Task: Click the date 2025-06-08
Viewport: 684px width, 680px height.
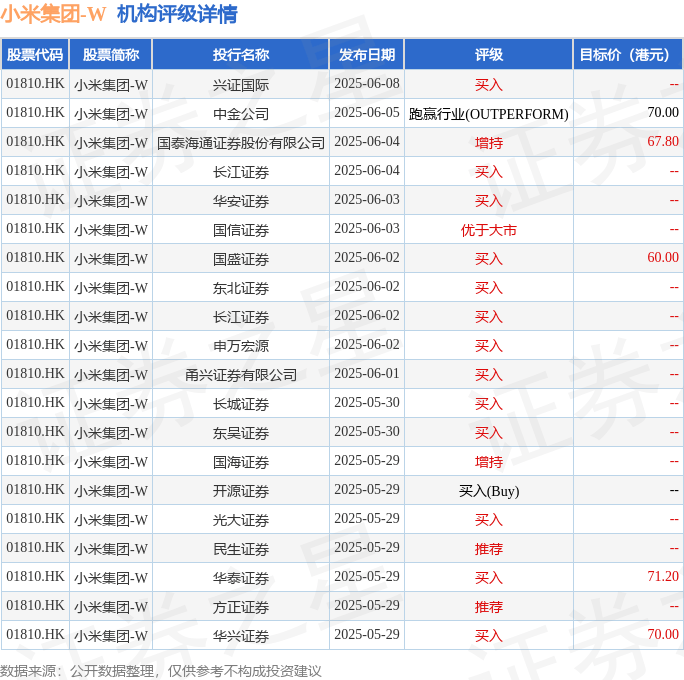Action: (x=367, y=83)
